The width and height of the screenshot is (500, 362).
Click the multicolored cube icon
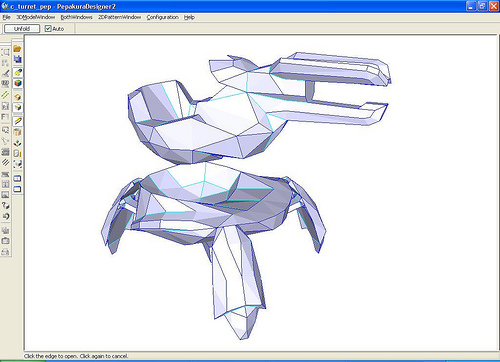point(18,83)
